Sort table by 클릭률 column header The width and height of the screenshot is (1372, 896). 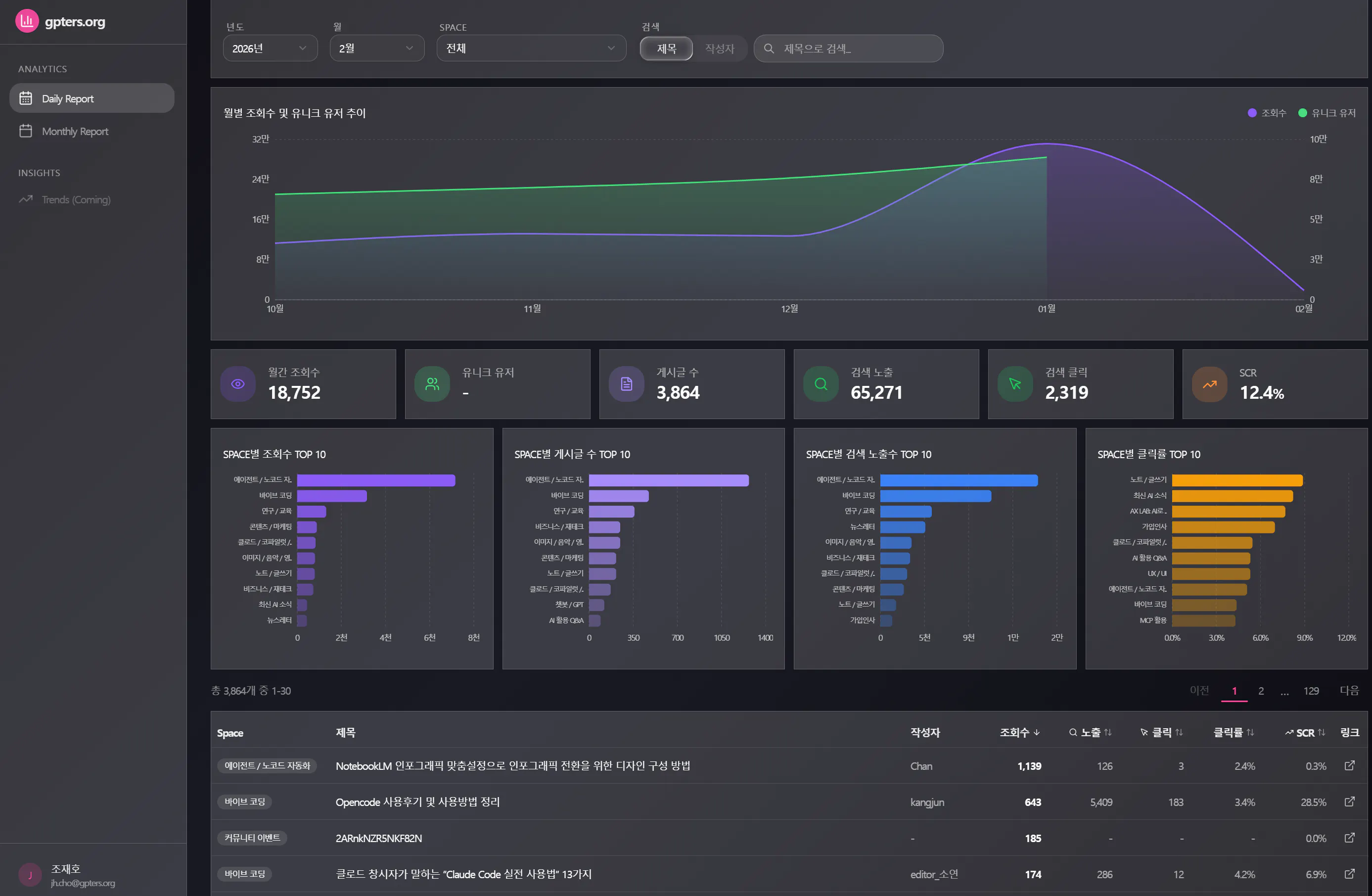(1233, 732)
